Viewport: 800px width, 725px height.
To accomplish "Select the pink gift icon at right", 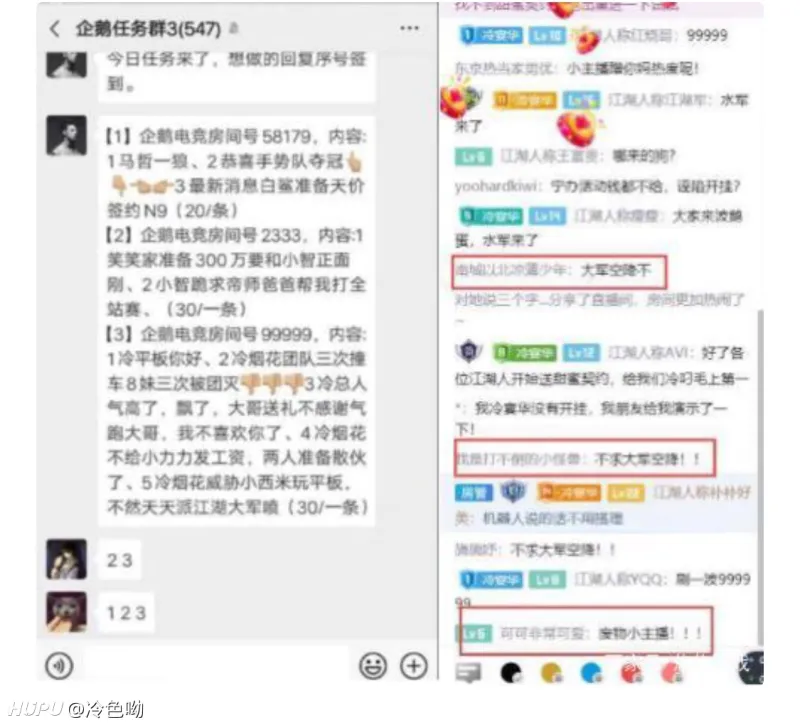I will (x=671, y=673).
